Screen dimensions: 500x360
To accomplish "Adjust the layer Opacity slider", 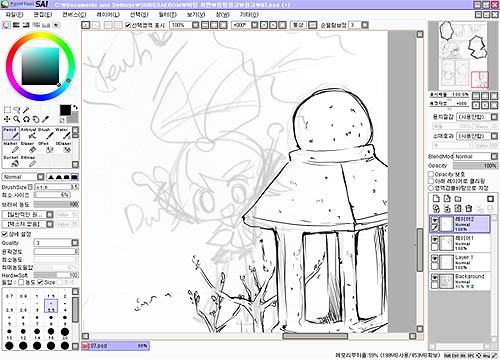I will [x=475, y=166].
